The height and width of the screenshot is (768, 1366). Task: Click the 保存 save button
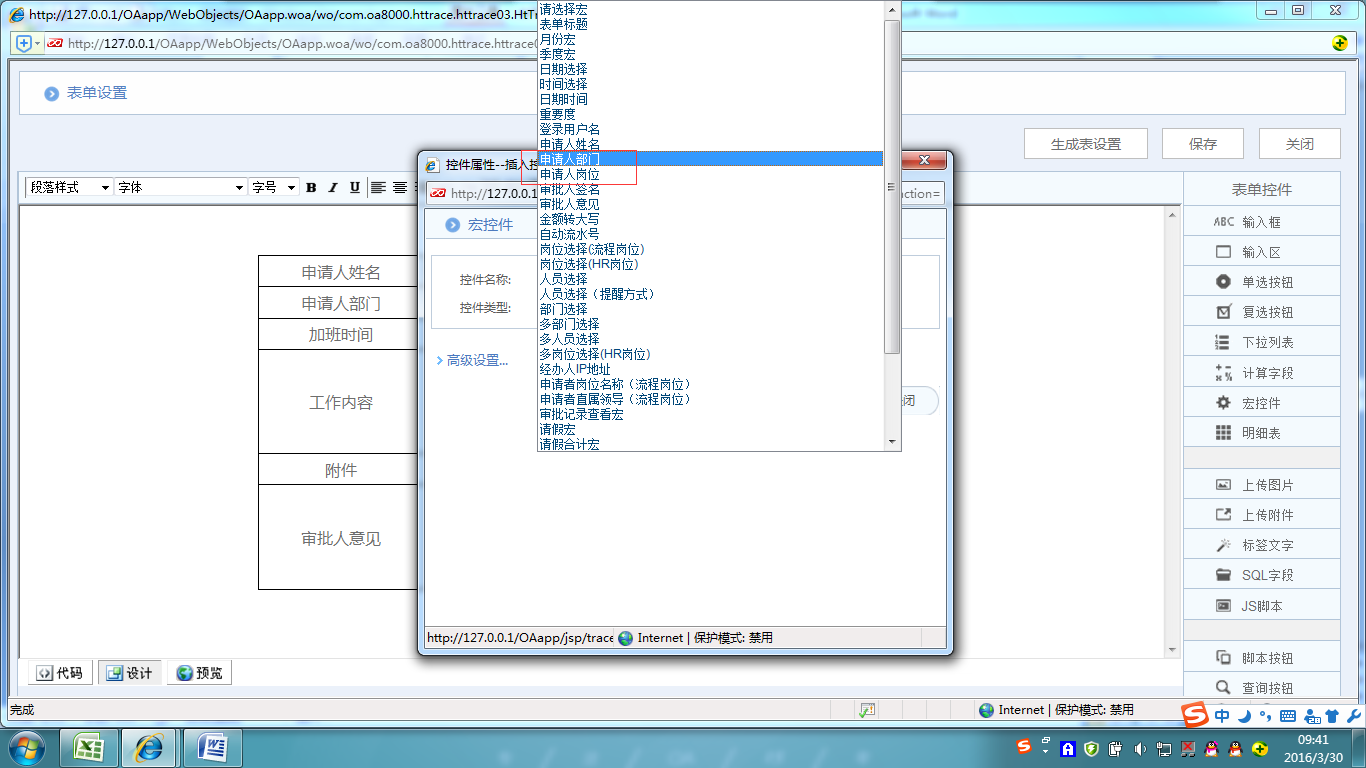pos(1202,143)
